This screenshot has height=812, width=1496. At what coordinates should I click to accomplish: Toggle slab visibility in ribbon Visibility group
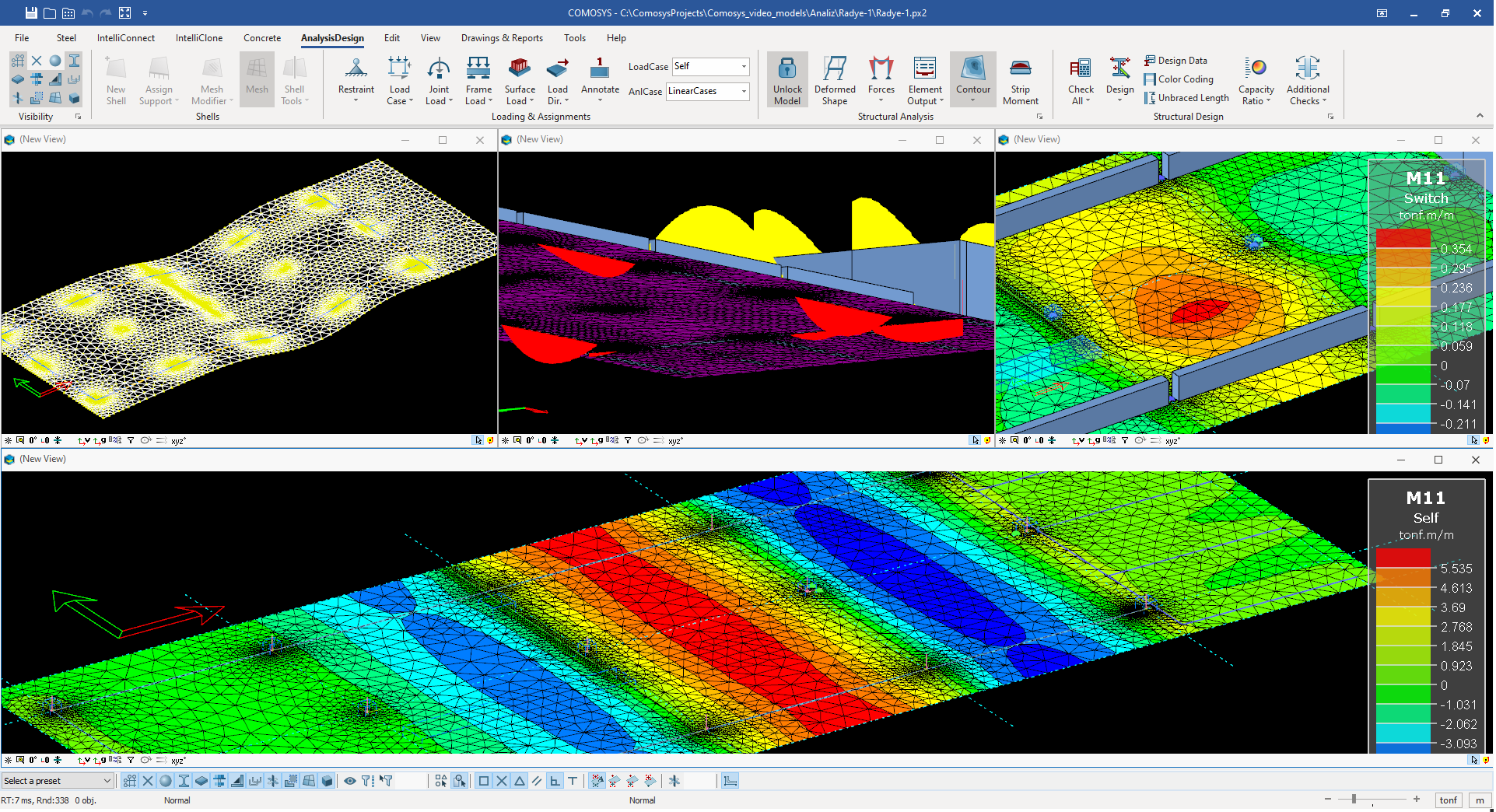click(18, 79)
